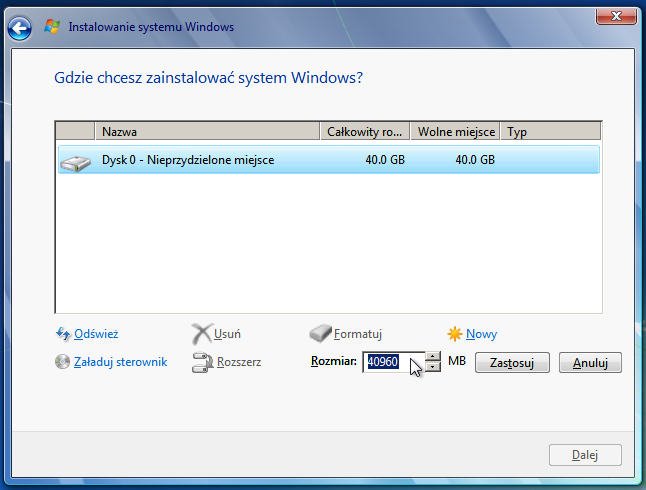Click the Windows flag logo in title bar

52,27
